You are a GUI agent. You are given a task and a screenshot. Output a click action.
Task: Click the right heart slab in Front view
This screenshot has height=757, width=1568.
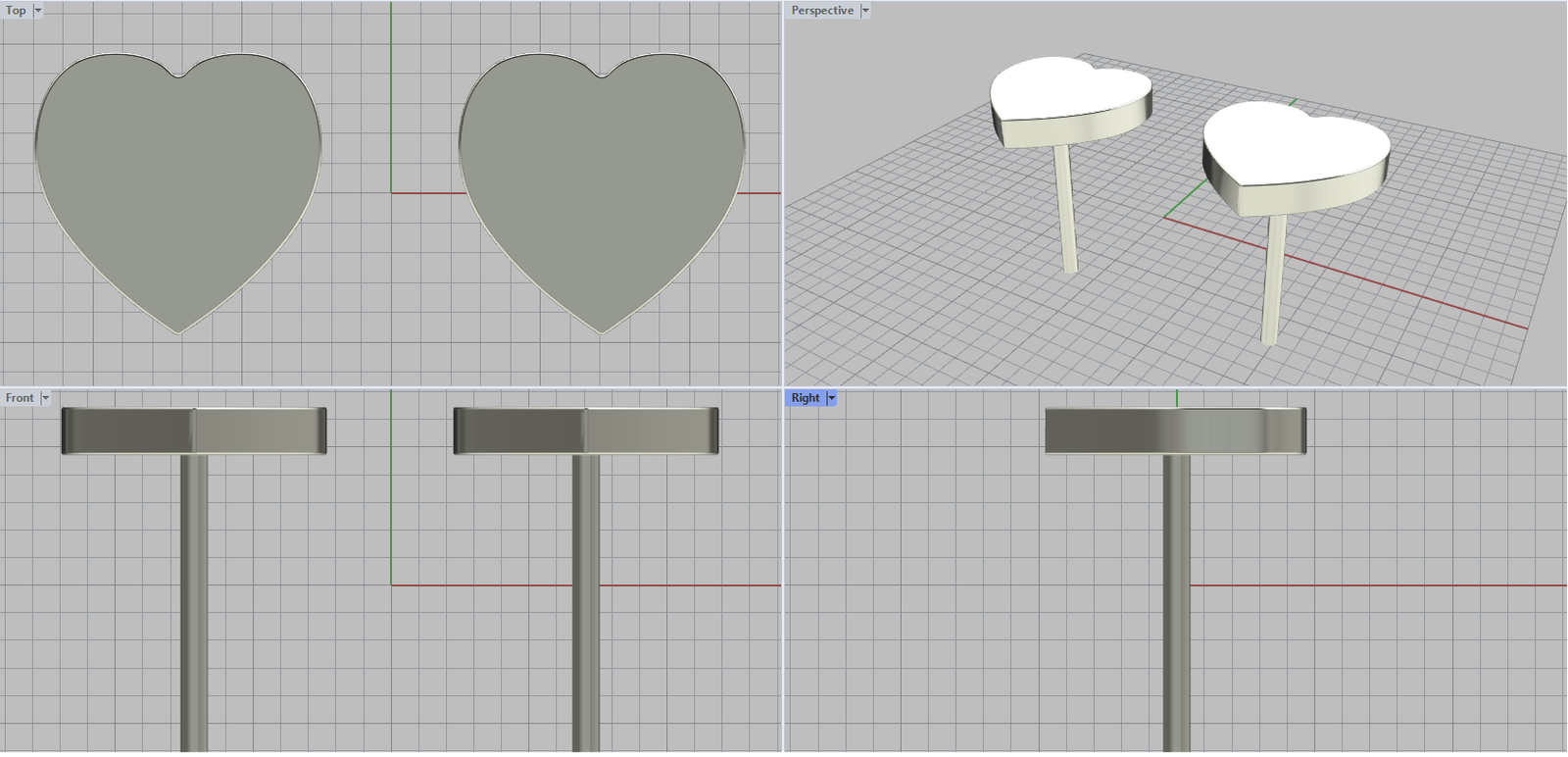tap(585, 430)
